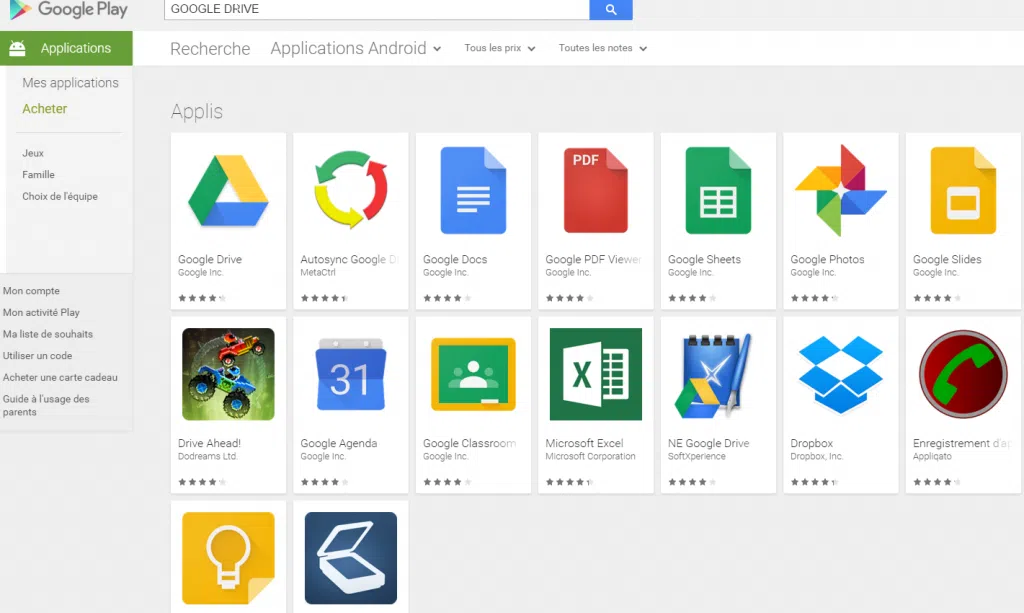The height and width of the screenshot is (613, 1024).
Task: Open the yellow lightbulb Keep icon
Action: click(228, 558)
